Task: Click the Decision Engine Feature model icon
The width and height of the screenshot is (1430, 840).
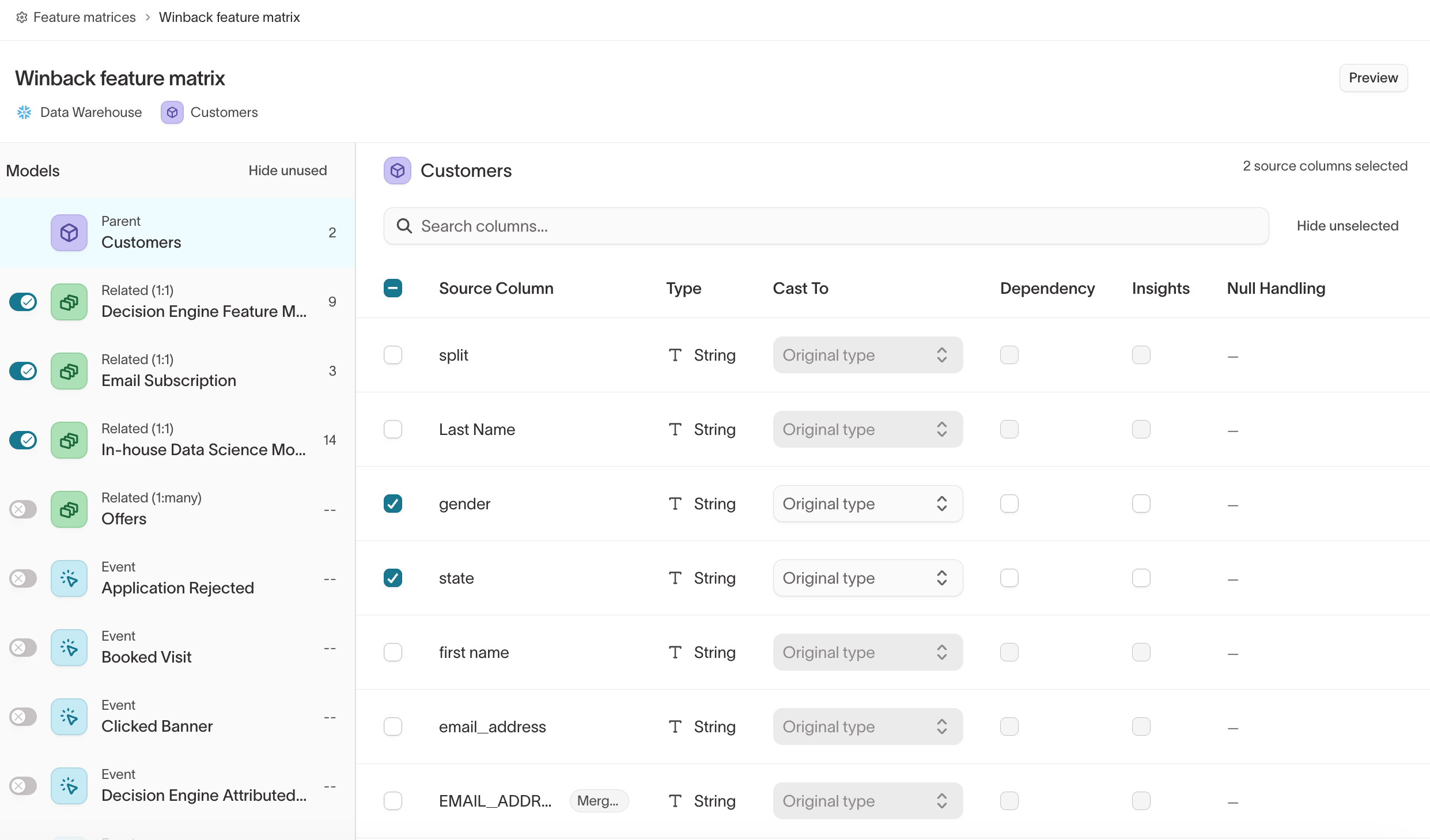Action: [x=69, y=302]
